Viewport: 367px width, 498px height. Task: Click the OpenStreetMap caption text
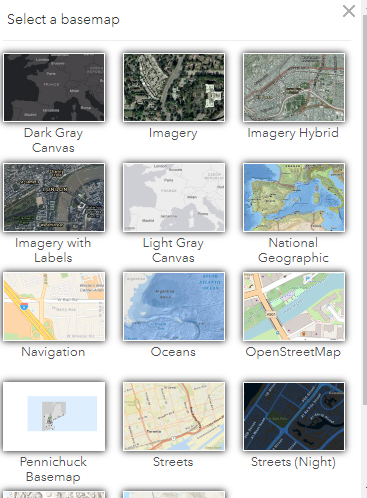(293, 352)
